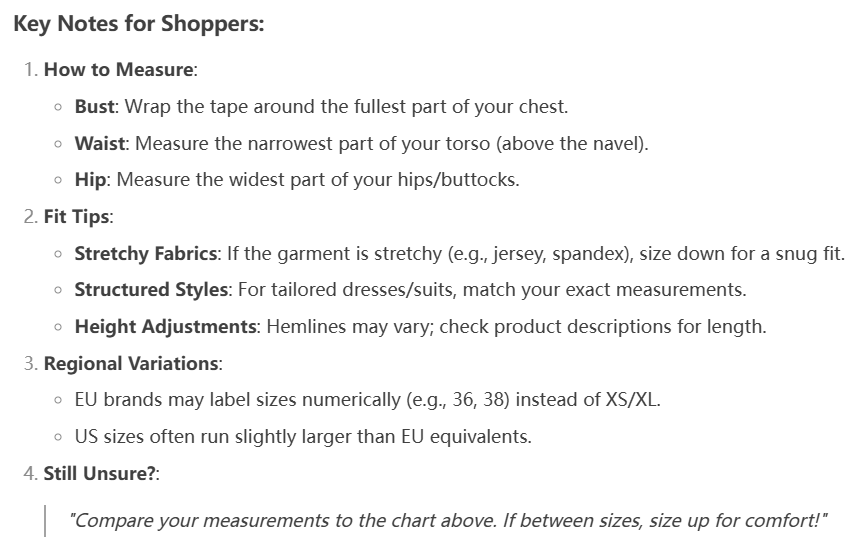This screenshot has height=557, width=858.
Task: Click the 'Structured Styles' bold text
Action: [152, 290]
